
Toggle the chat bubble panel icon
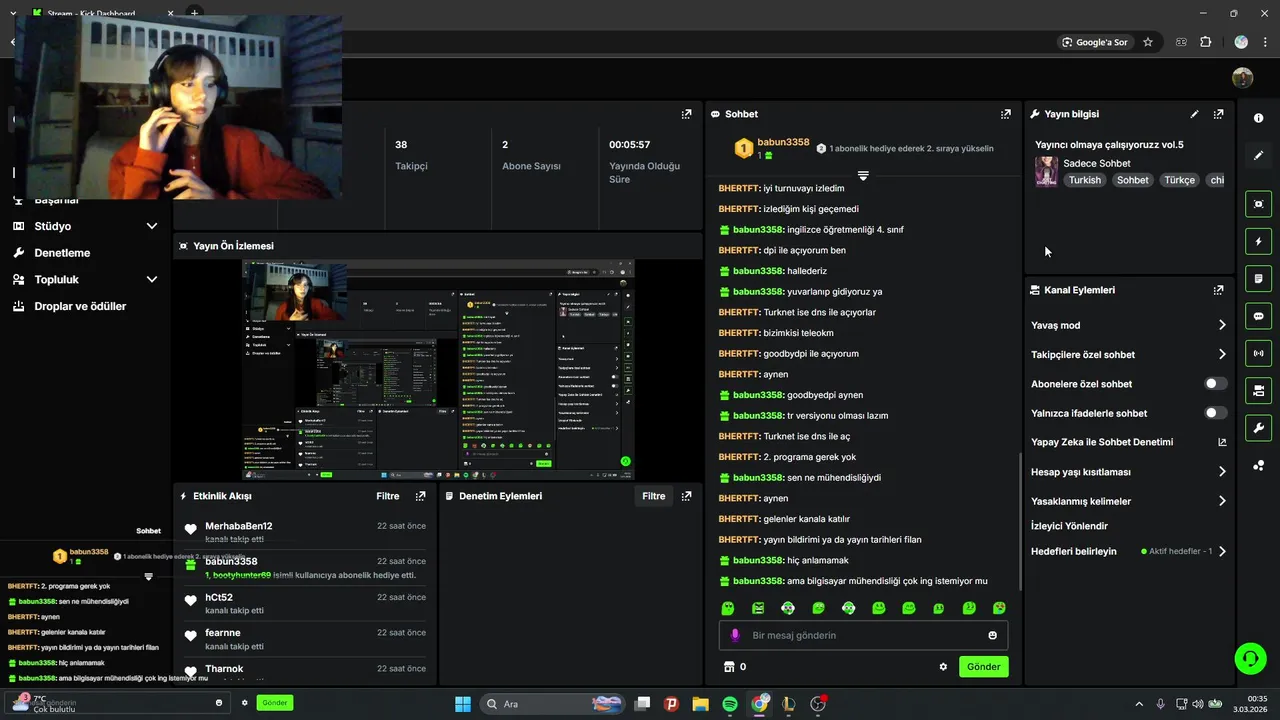(x=1258, y=316)
